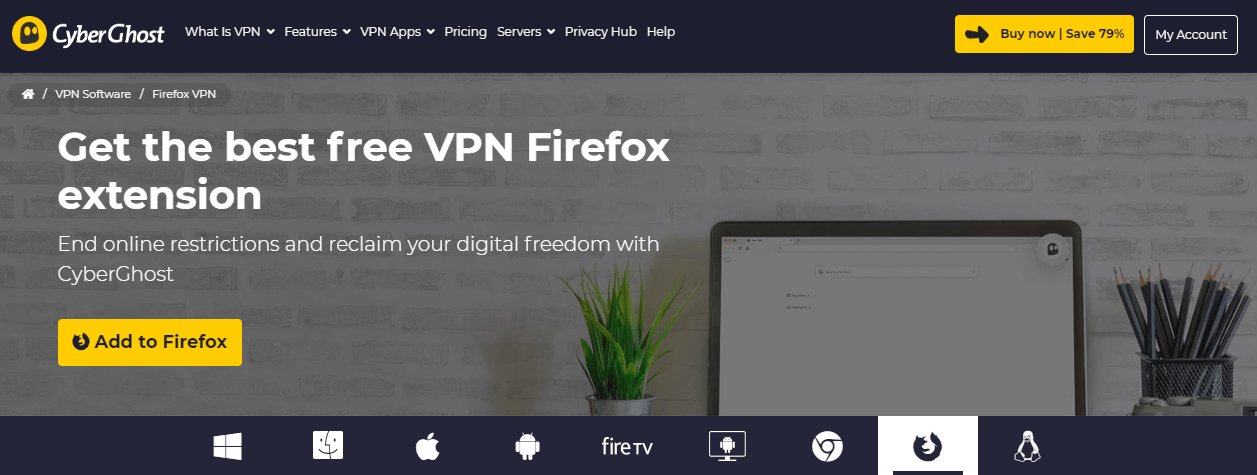This screenshot has width=1257, height=475.
Task: Click Buy now Save 79% button
Action: click(x=1044, y=34)
